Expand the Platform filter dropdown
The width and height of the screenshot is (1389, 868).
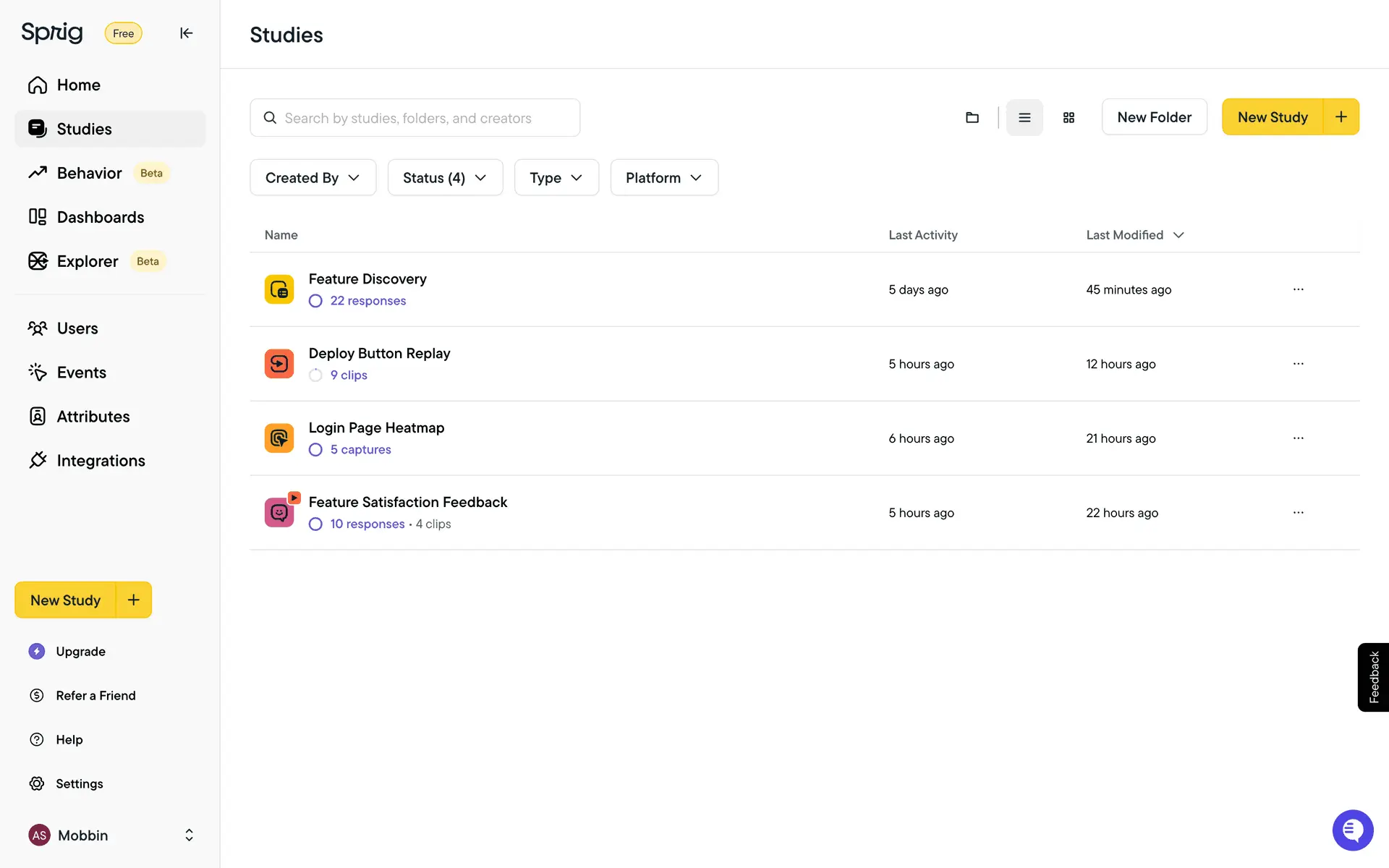pyautogui.click(x=663, y=178)
